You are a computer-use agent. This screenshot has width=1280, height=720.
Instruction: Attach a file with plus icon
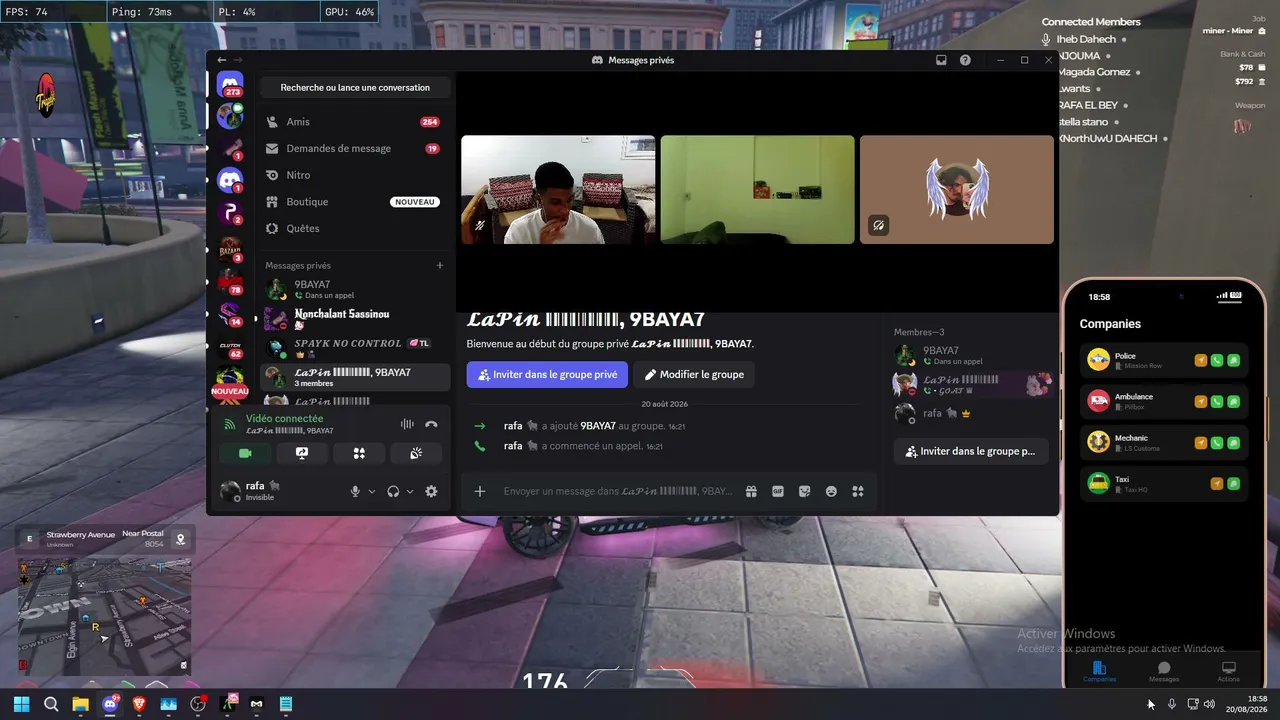(x=480, y=491)
